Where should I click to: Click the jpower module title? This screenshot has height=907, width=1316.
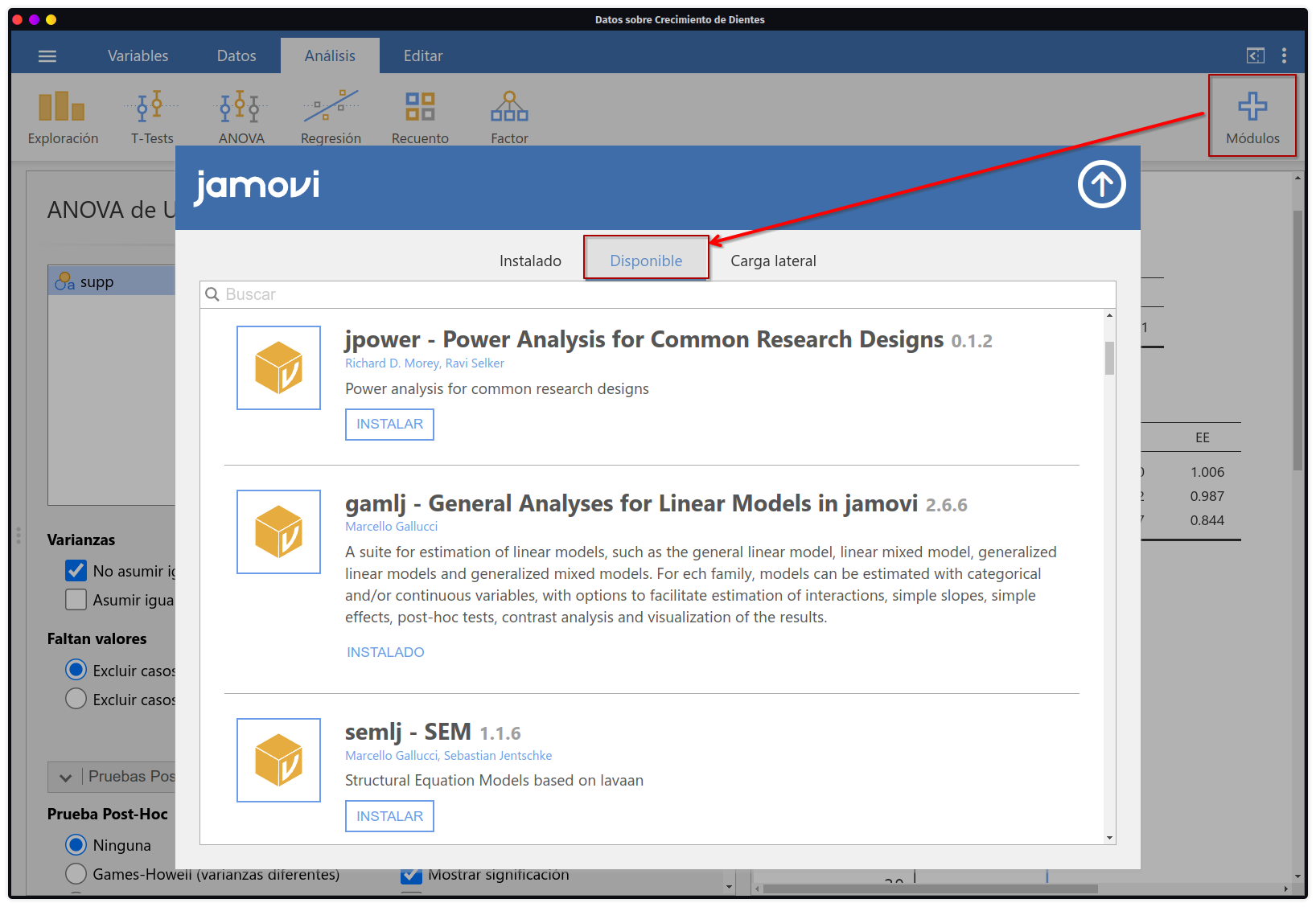click(x=644, y=339)
